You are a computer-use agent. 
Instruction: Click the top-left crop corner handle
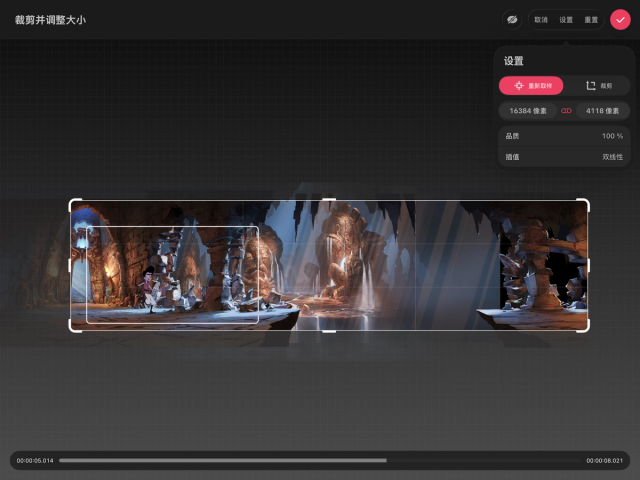(x=74, y=204)
